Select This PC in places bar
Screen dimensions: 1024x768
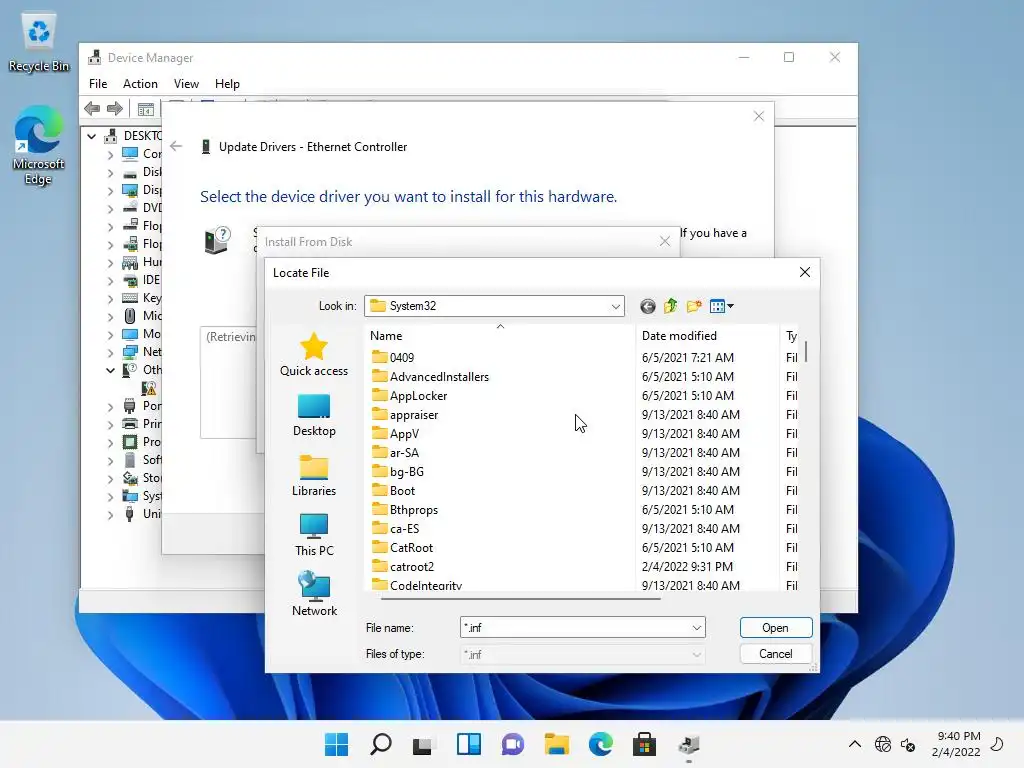[313, 536]
